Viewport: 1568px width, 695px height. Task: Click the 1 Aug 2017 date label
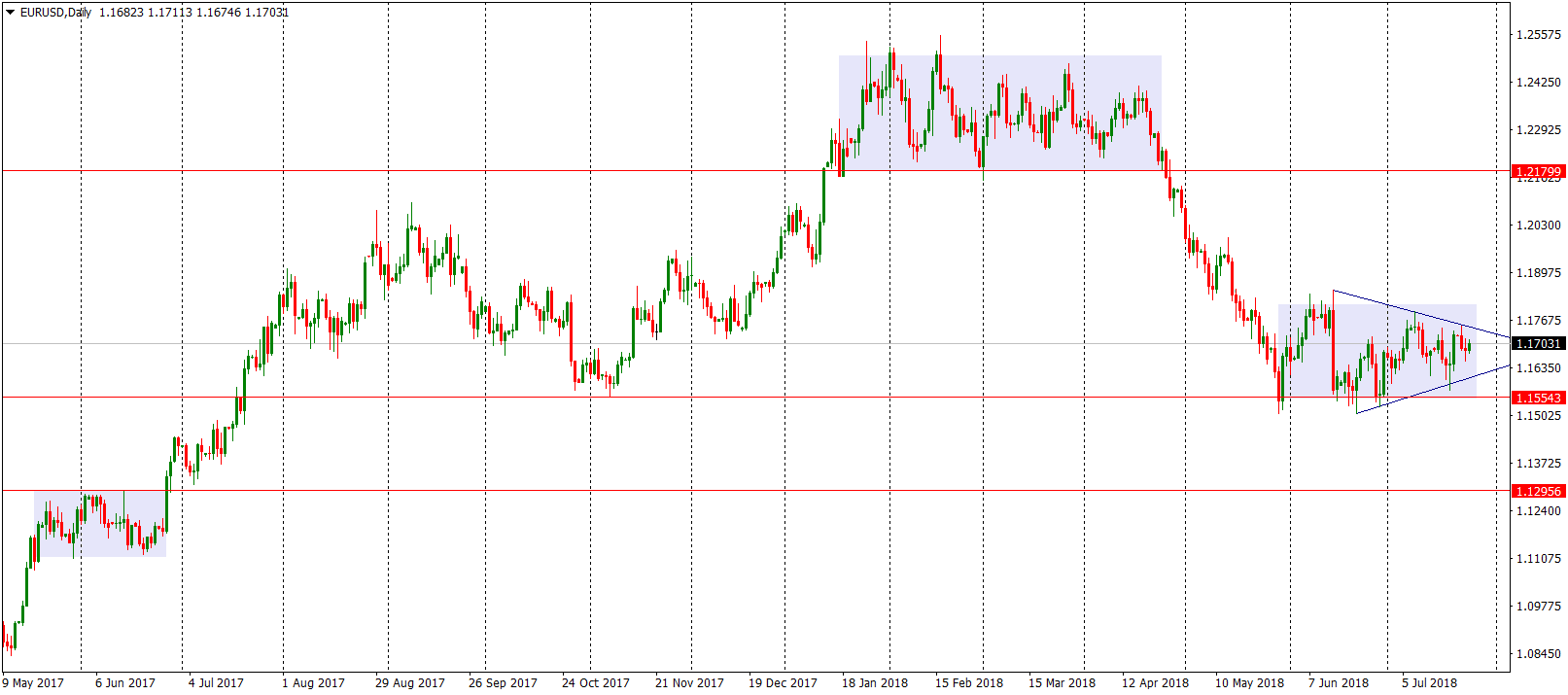(313, 683)
